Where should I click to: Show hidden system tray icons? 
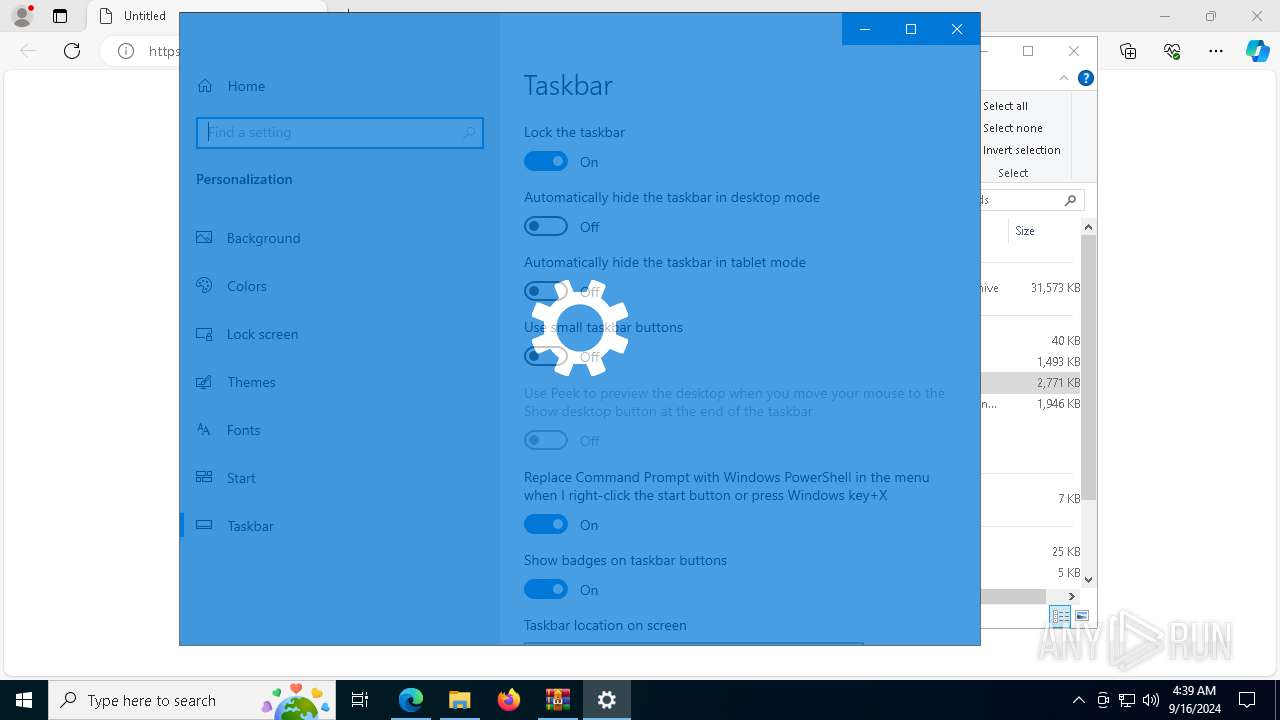click(x=1079, y=700)
